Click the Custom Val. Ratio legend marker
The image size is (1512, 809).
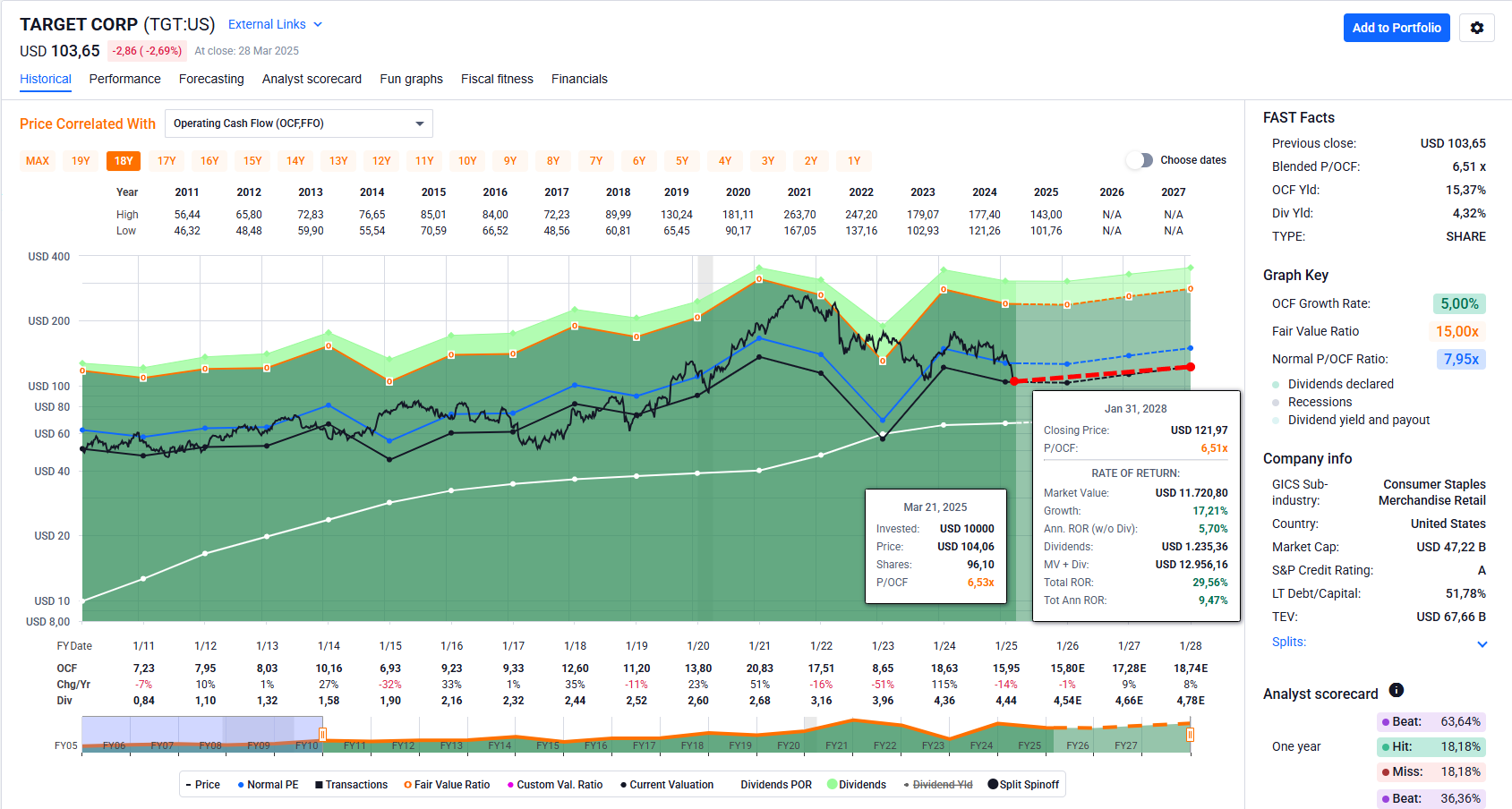point(510,785)
